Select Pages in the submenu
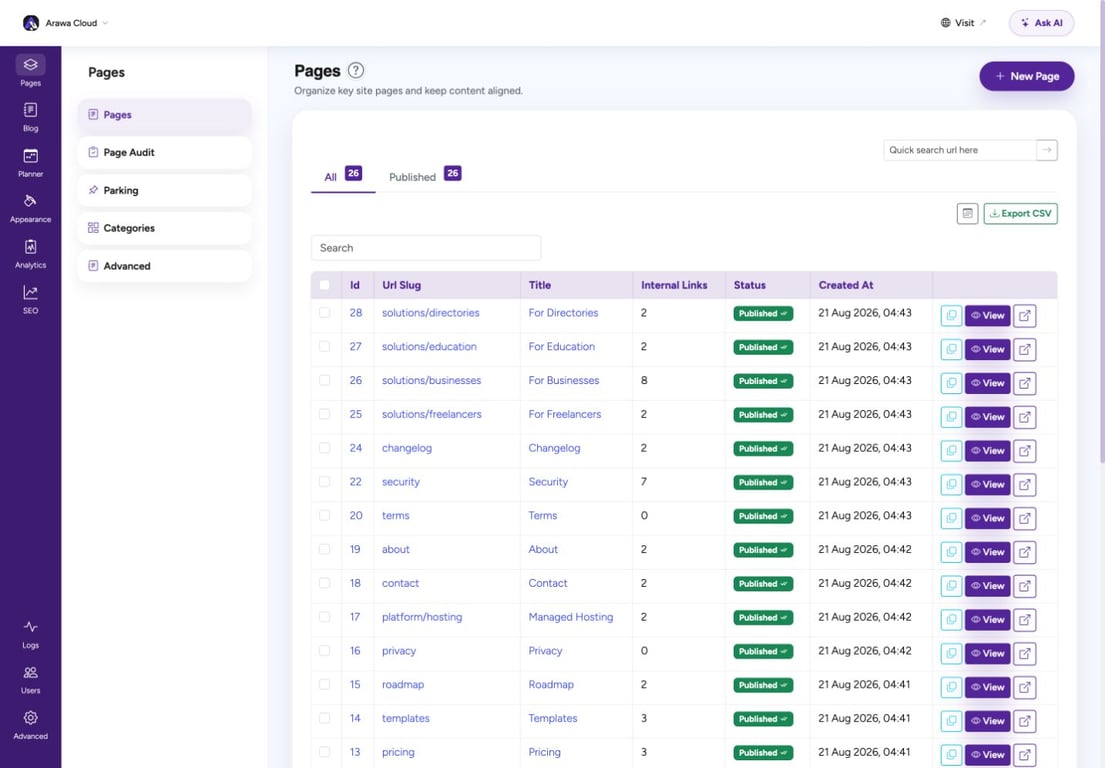 [164, 115]
